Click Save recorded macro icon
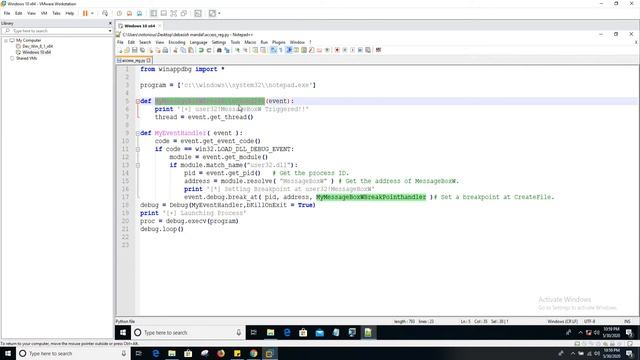The height and width of the screenshot is (360, 640). pyautogui.click(x=368, y=50)
